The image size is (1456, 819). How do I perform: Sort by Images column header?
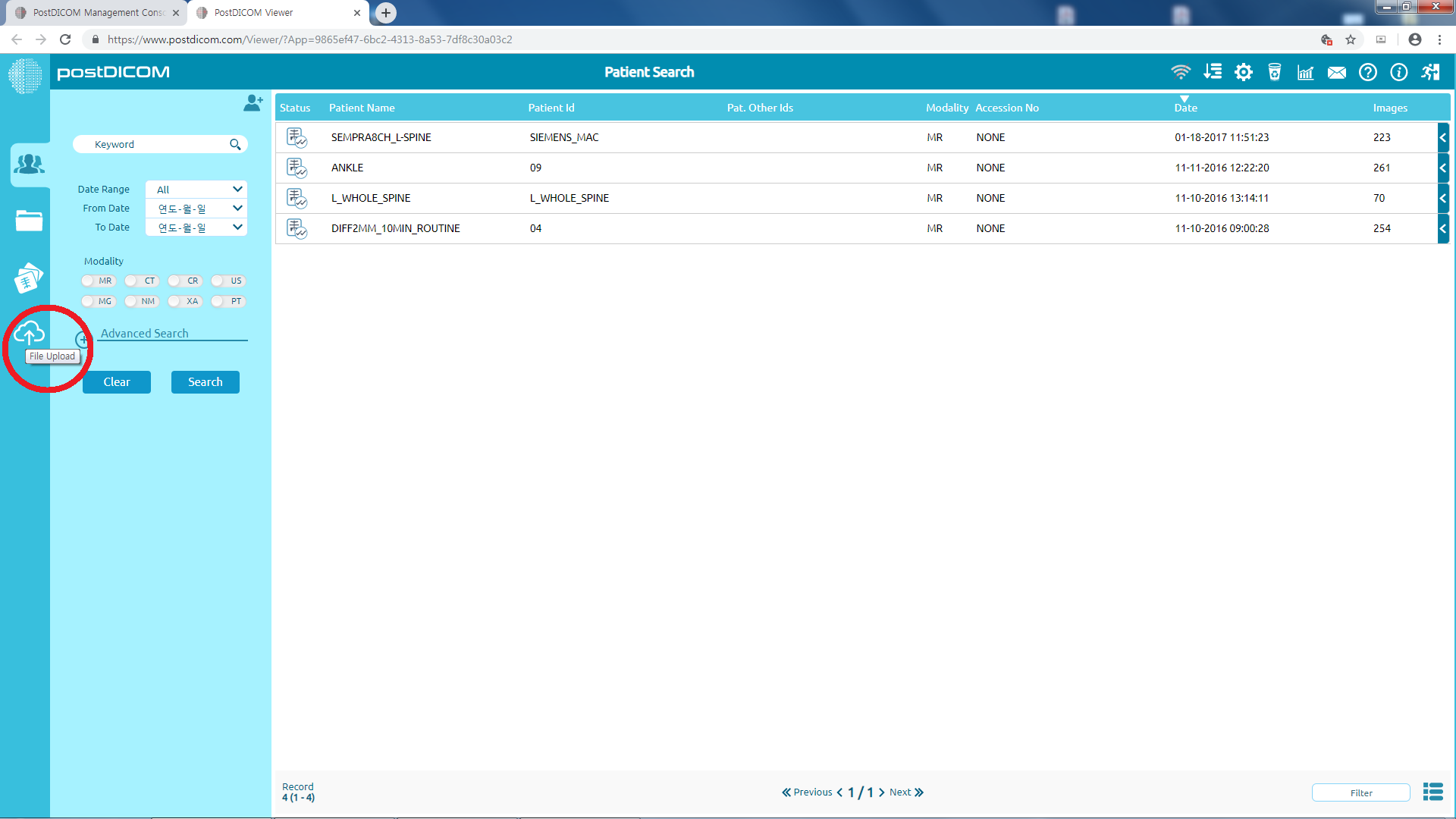point(1390,108)
